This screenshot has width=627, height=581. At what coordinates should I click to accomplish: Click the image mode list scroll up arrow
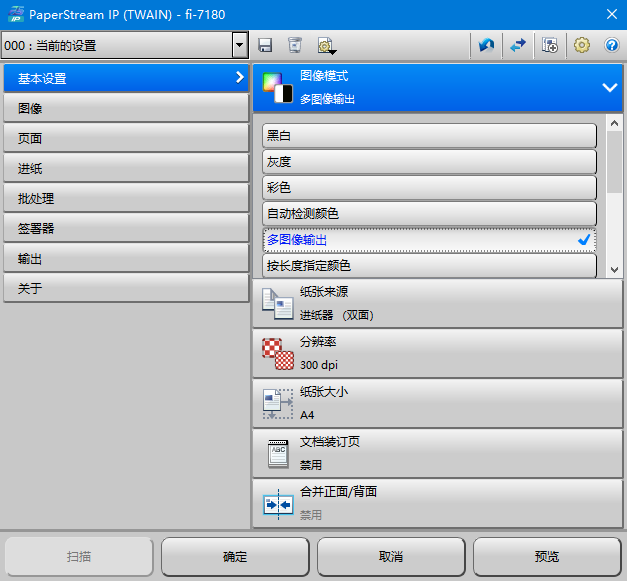click(614, 123)
